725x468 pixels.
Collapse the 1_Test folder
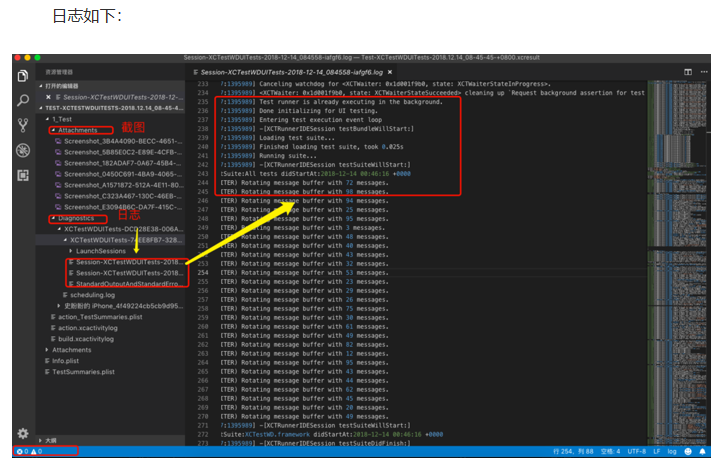click(47, 119)
